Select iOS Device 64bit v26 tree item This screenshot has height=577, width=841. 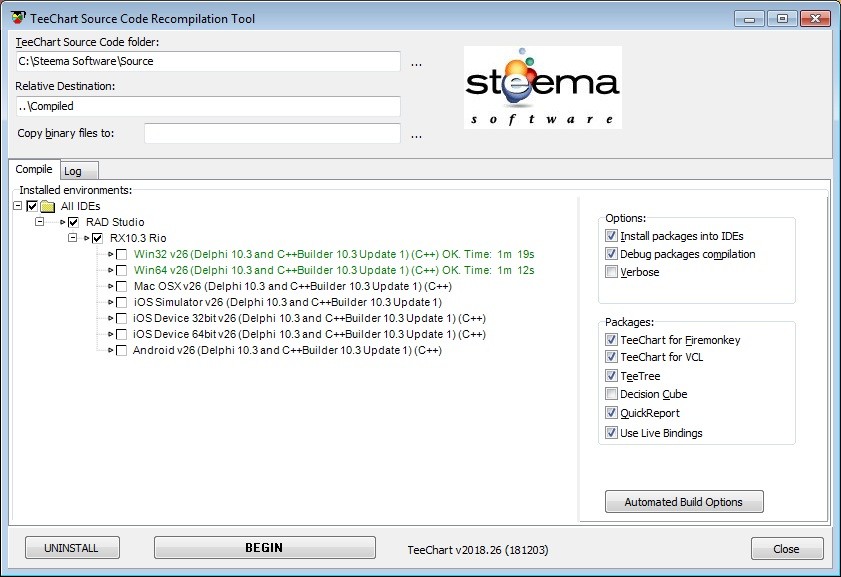(x=309, y=335)
